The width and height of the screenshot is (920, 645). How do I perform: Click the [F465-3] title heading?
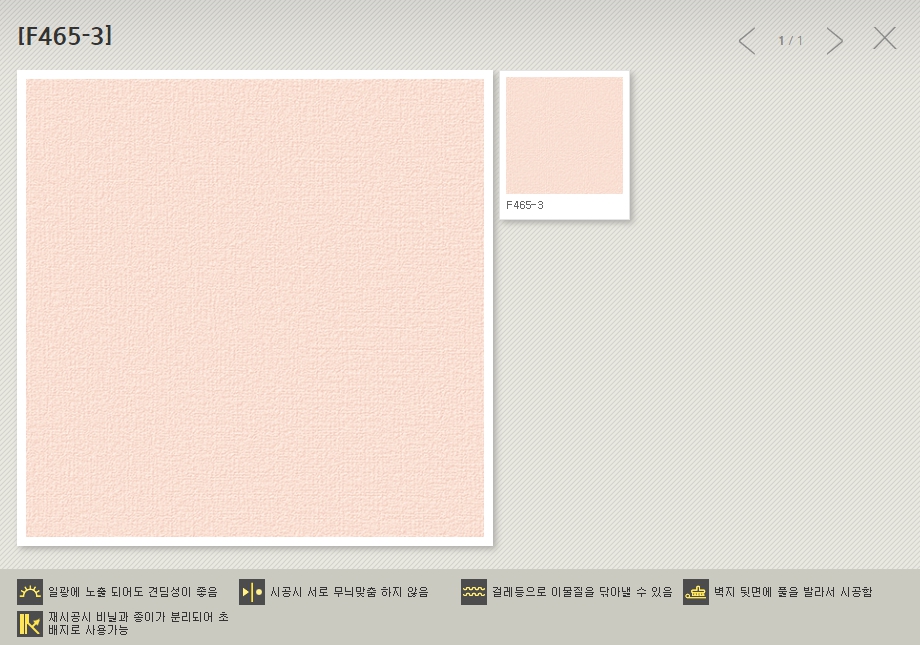[x=65, y=36]
